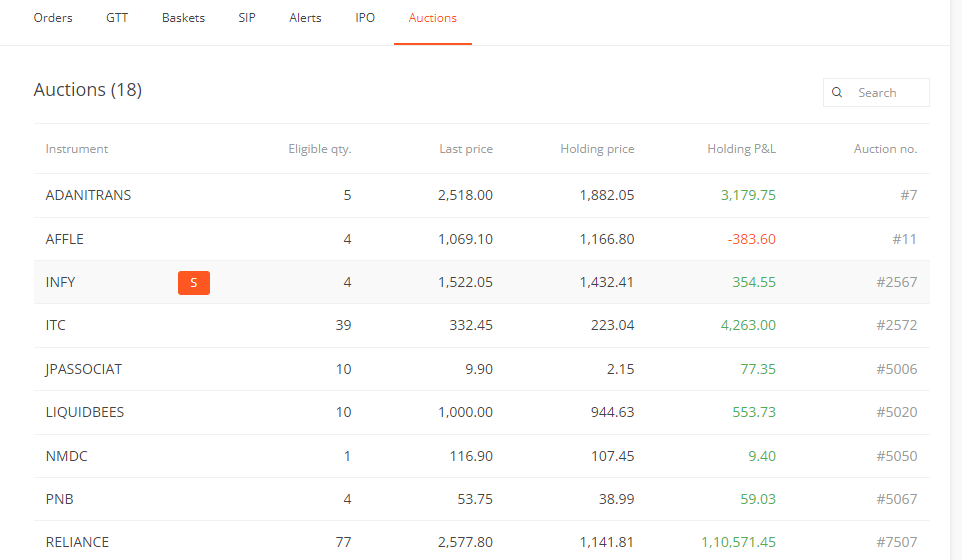Click INFY holding price 1,432.41

click(x=607, y=282)
